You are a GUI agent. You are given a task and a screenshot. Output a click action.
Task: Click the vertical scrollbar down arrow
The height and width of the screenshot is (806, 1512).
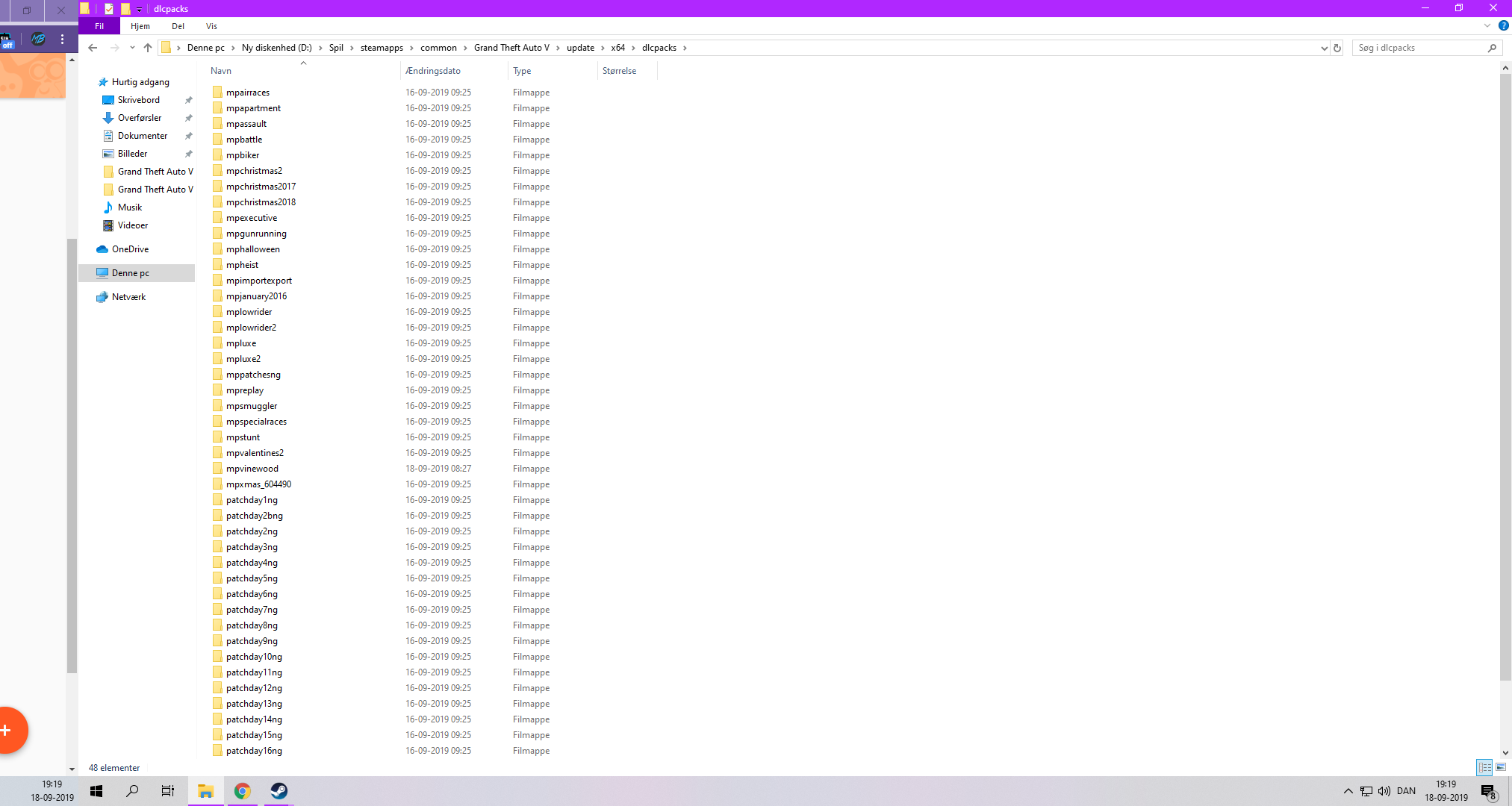(x=1505, y=753)
